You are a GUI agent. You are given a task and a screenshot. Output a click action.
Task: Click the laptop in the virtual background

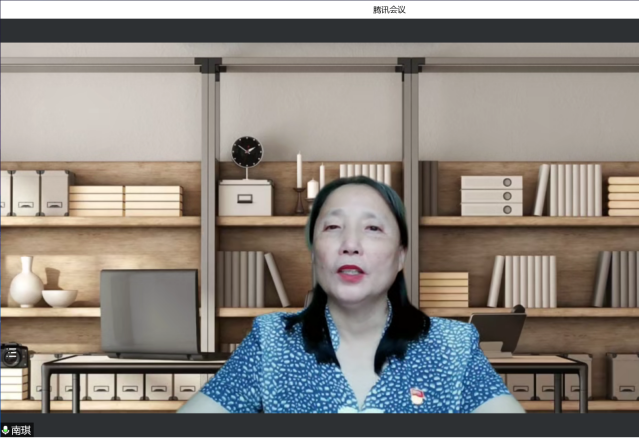tap(149, 313)
